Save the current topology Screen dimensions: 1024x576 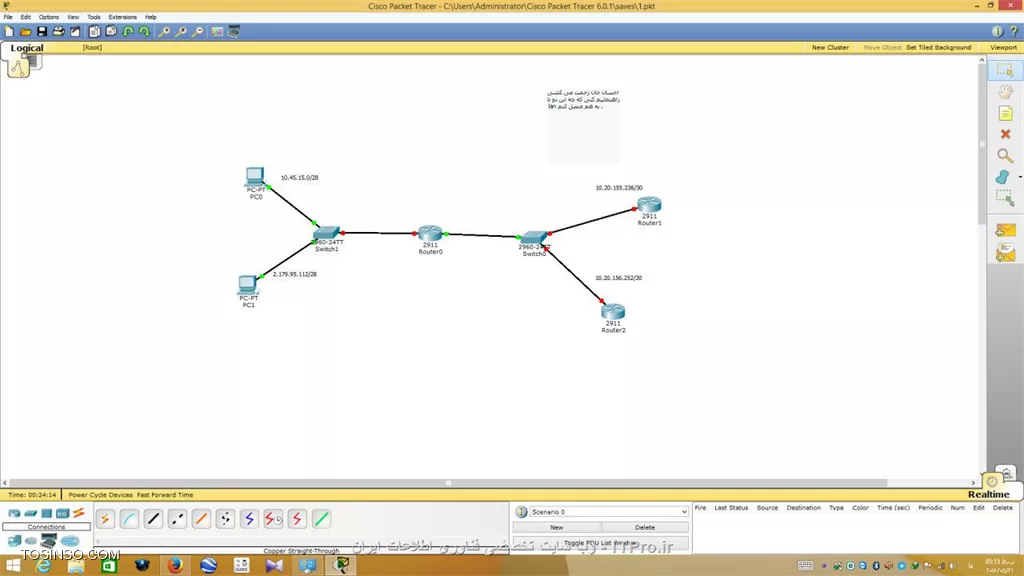pyautogui.click(x=42, y=31)
